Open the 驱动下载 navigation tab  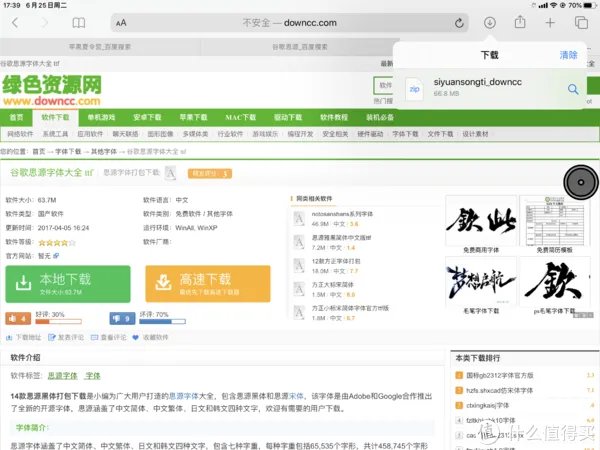point(288,117)
